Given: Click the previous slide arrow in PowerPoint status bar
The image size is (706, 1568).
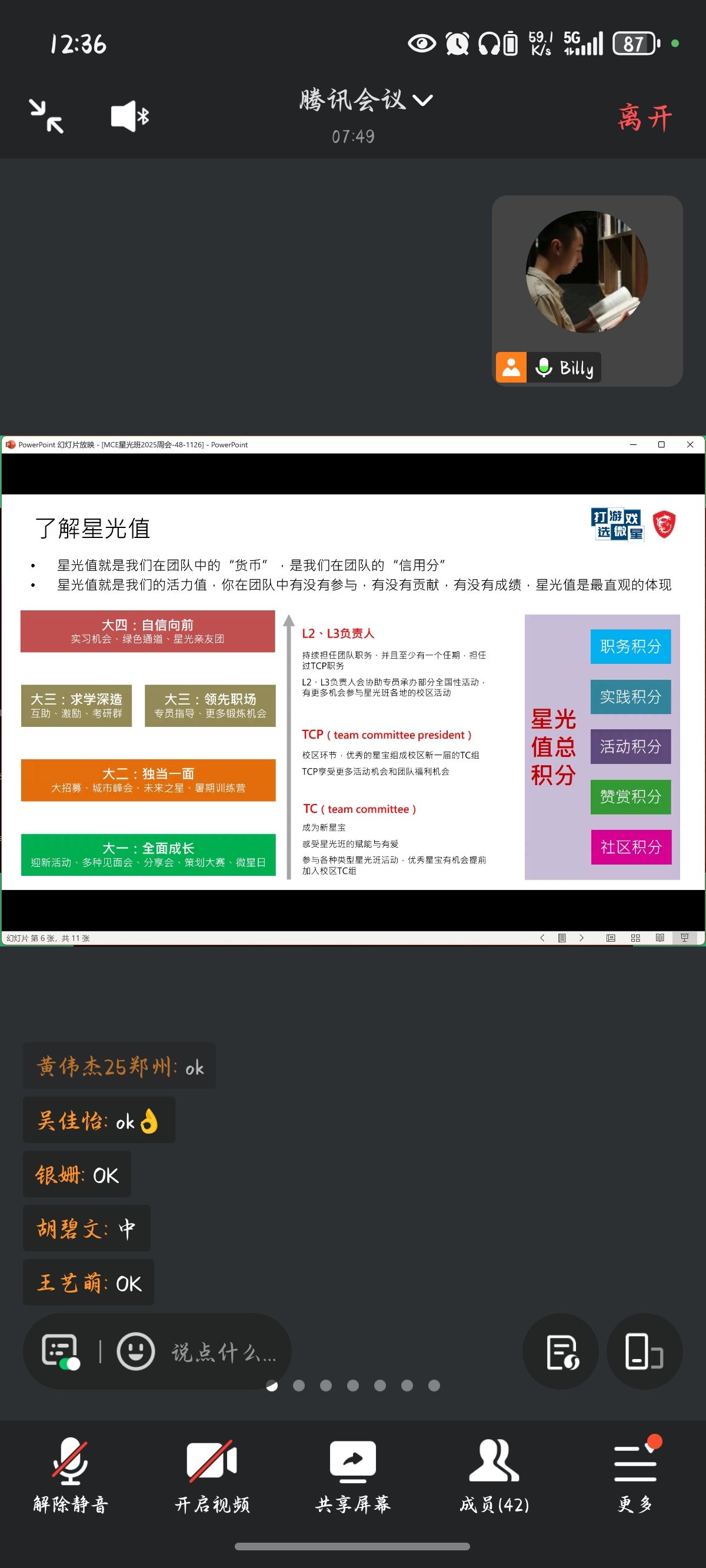Looking at the screenshot, I should 542,938.
